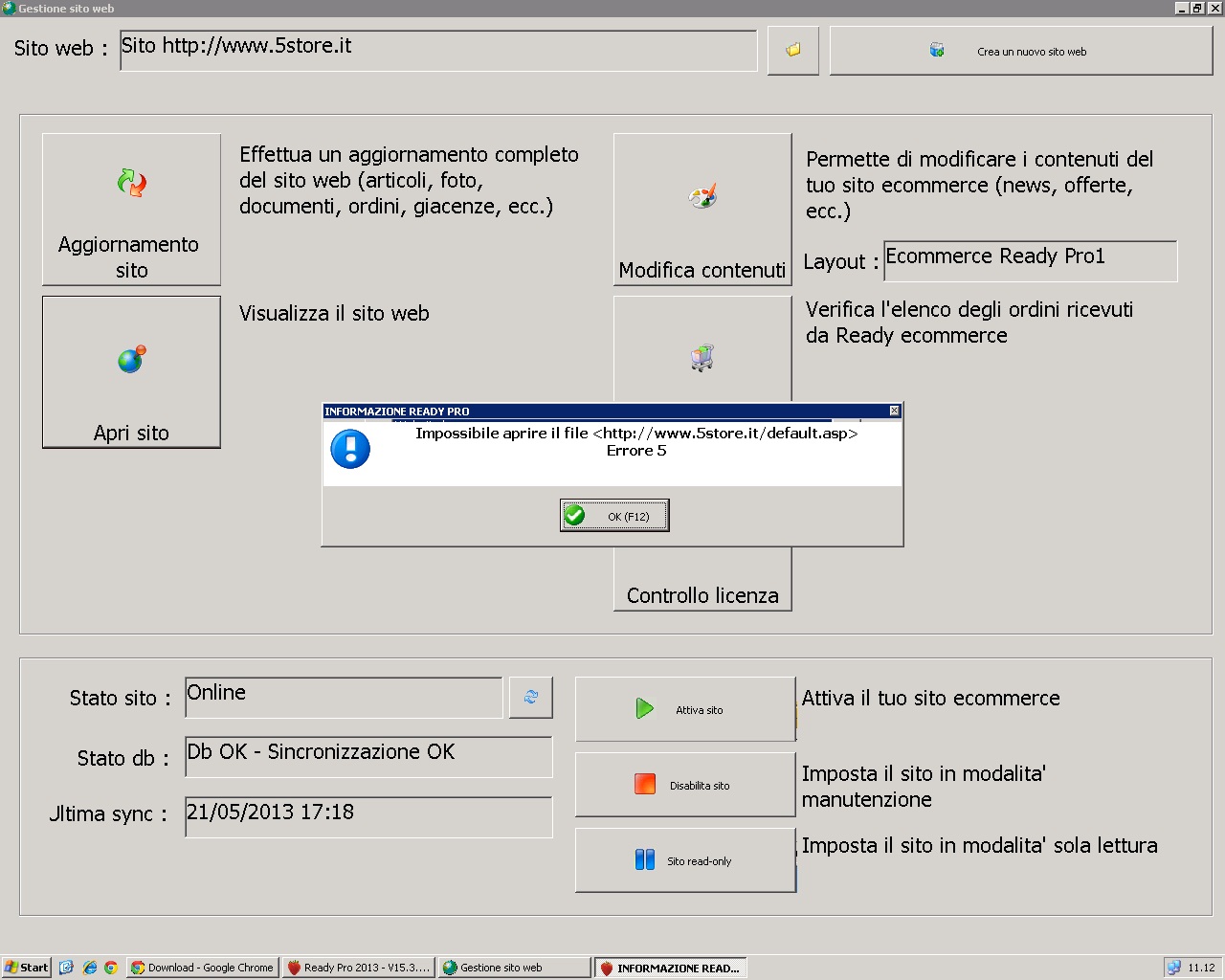Click the last sync date field 21/05/2013 17:18
The height and width of the screenshot is (980, 1225).
pos(368,817)
